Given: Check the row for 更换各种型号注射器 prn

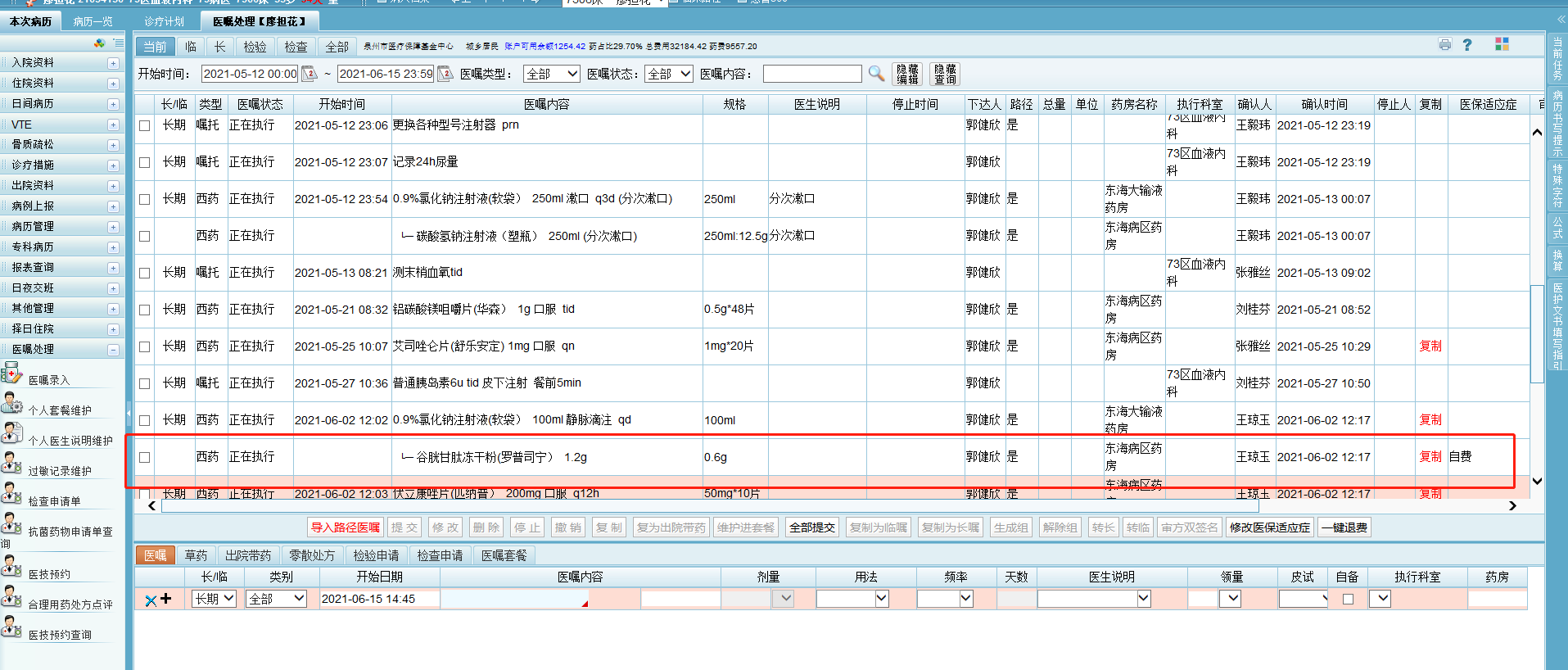Looking at the screenshot, I should [145, 125].
